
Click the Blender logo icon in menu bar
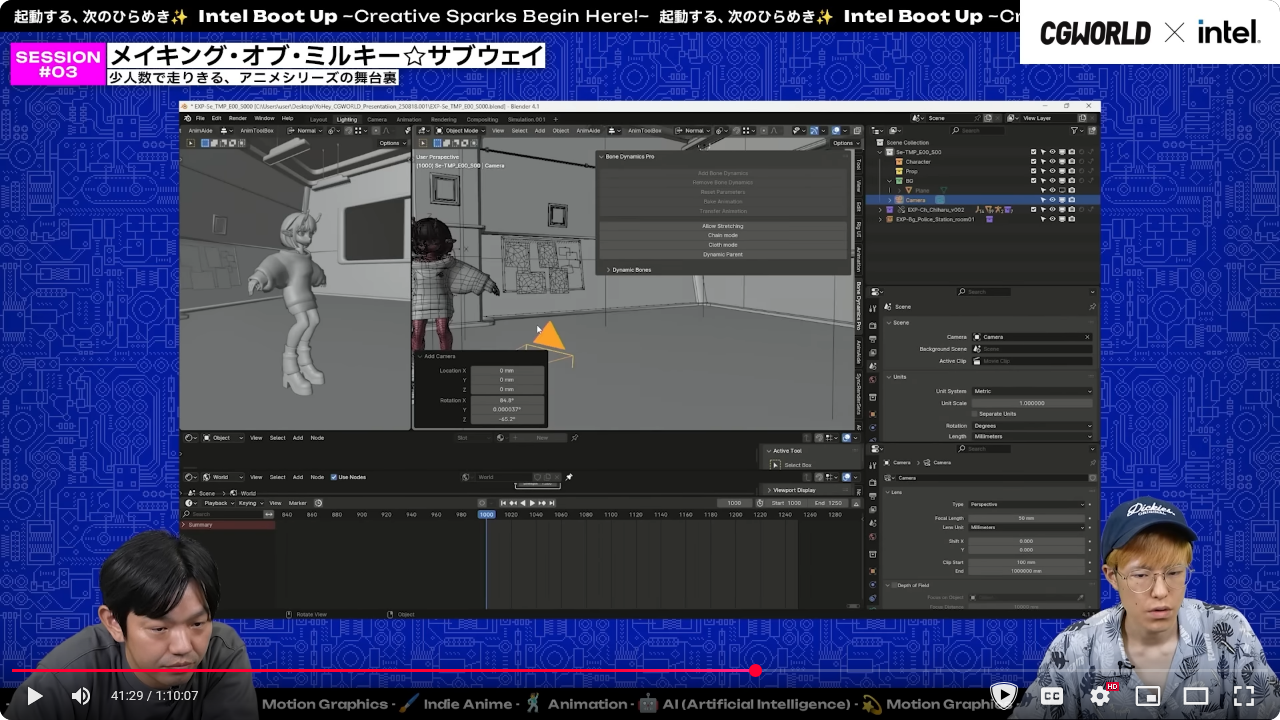pos(187,118)
